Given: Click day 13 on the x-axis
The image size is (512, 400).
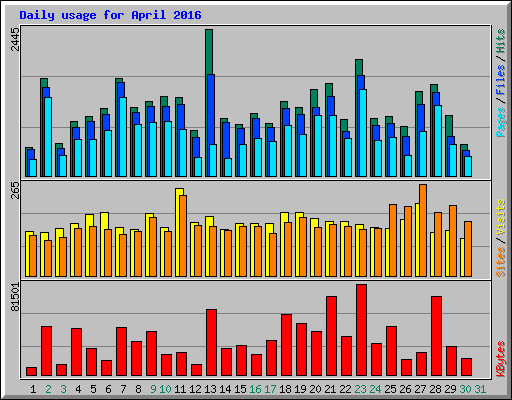Looking at the screenshot, I should [x=210, y=389].
